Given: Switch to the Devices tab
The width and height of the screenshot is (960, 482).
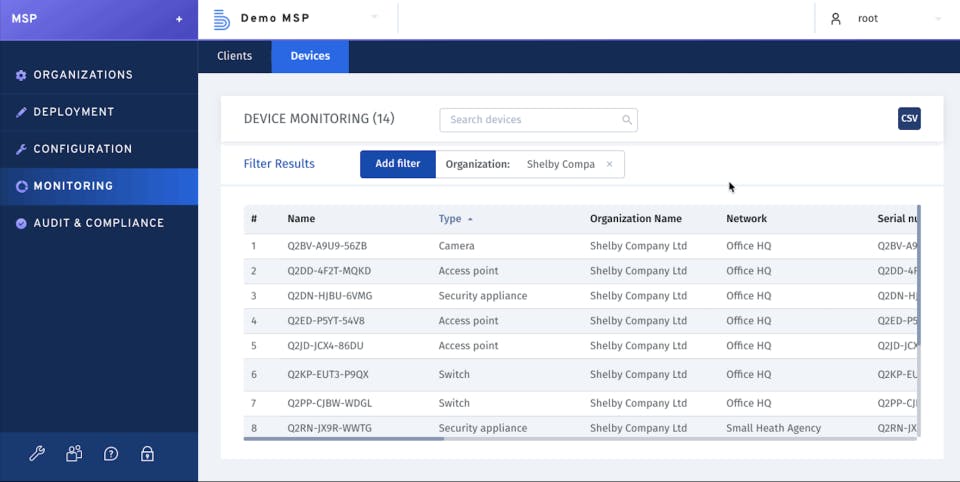Looking at the screenshot, I should (310, 56).
